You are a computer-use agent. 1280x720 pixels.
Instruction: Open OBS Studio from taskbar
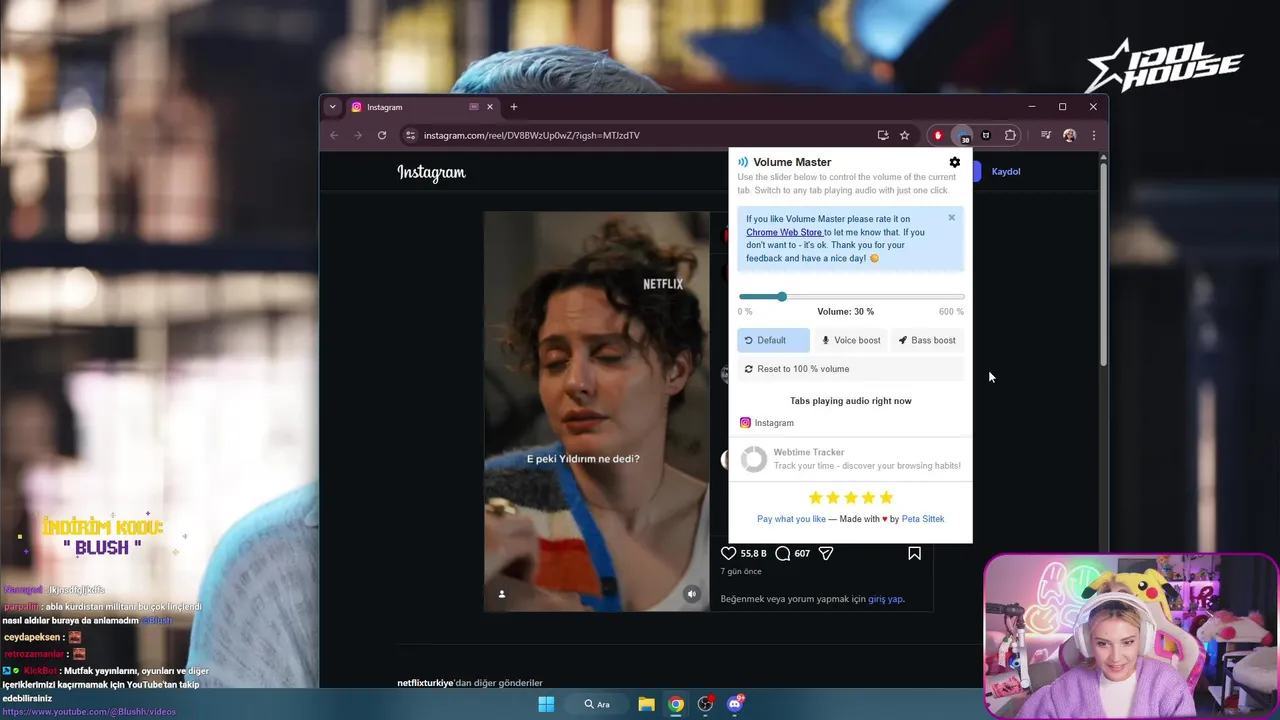pos(705,704)
